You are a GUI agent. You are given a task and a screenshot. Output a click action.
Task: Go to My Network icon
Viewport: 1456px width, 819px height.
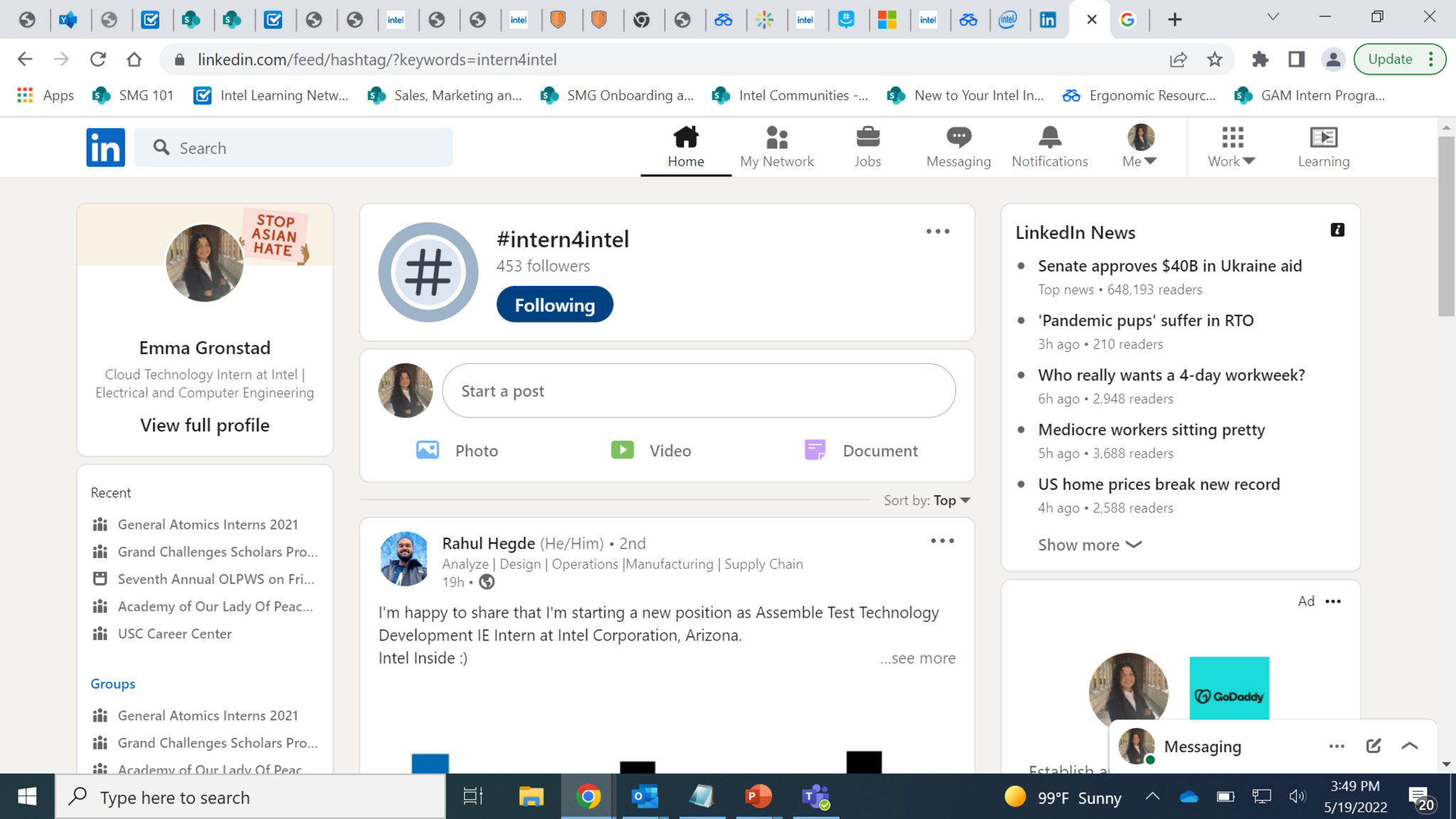click(776, 137)
